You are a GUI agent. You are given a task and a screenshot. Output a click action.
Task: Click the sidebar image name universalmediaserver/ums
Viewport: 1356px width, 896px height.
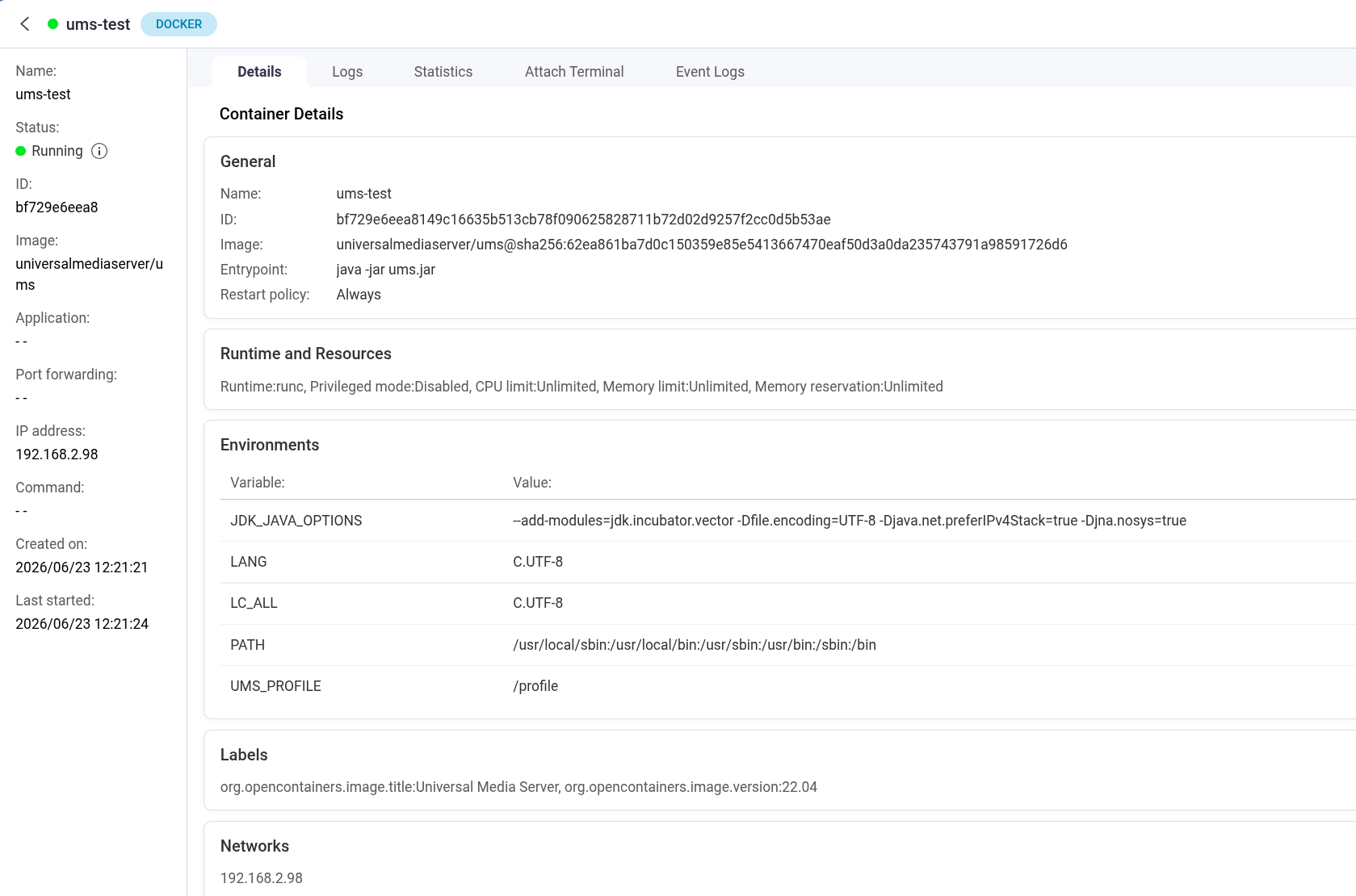89,274
